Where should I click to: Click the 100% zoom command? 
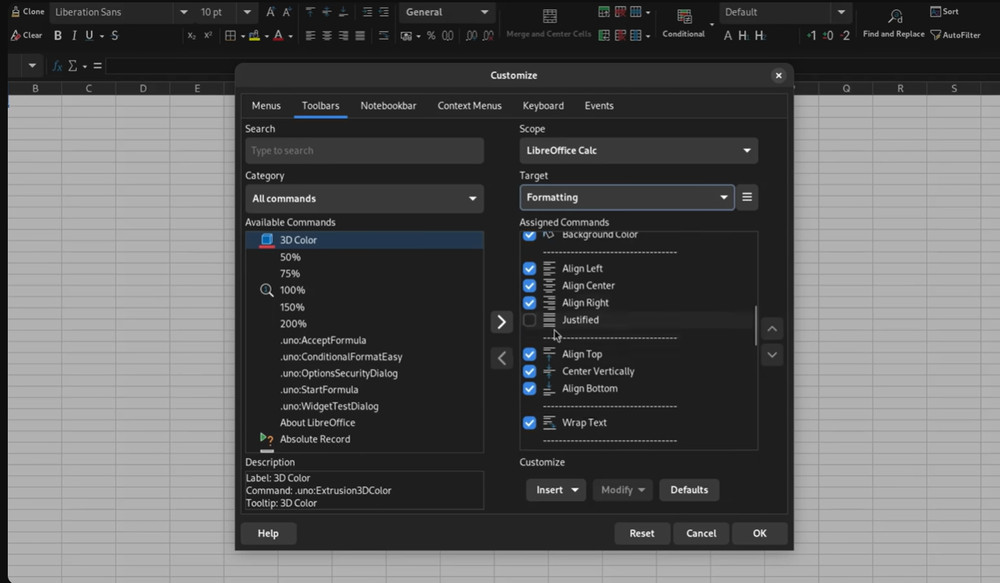click(292, 290)
